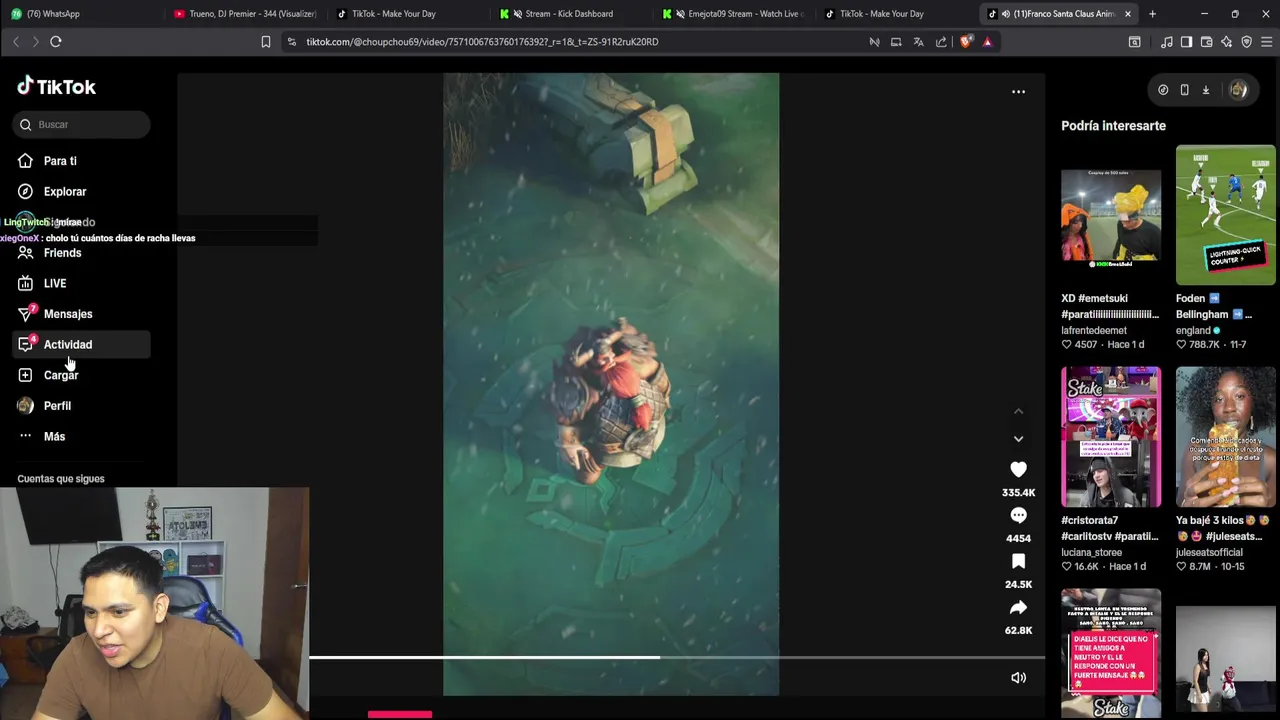Reload the page
Viewport: 1280px width, 720px height.
(x=56, y=42)
